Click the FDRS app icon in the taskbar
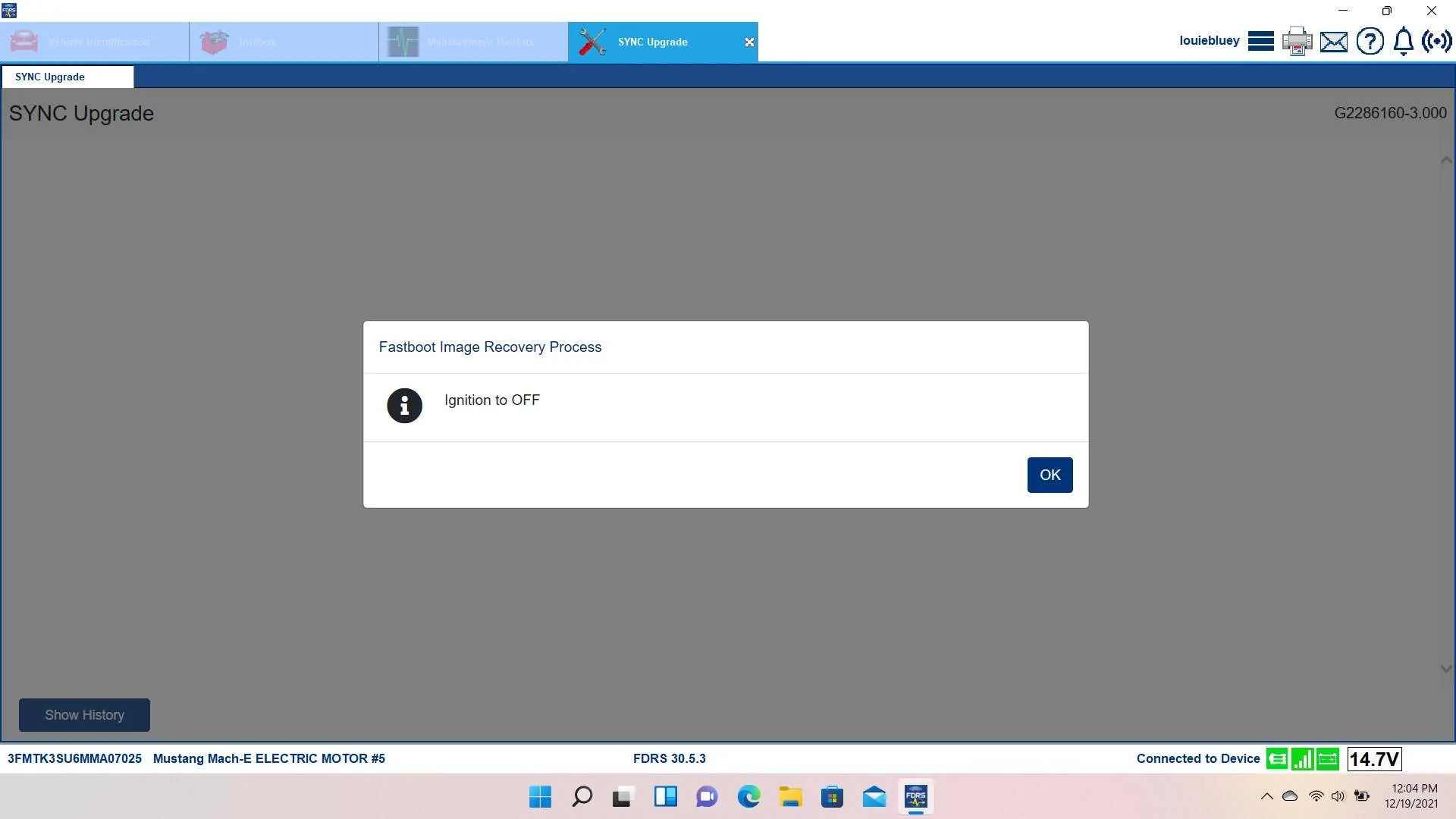The width and height of the screenshot is (1456, 819). tap(916, 797)
